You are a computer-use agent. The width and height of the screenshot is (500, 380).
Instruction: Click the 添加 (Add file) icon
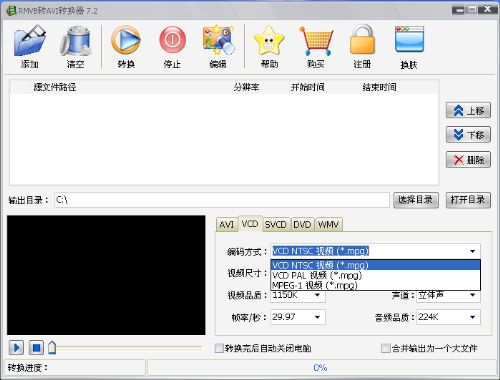30,41
